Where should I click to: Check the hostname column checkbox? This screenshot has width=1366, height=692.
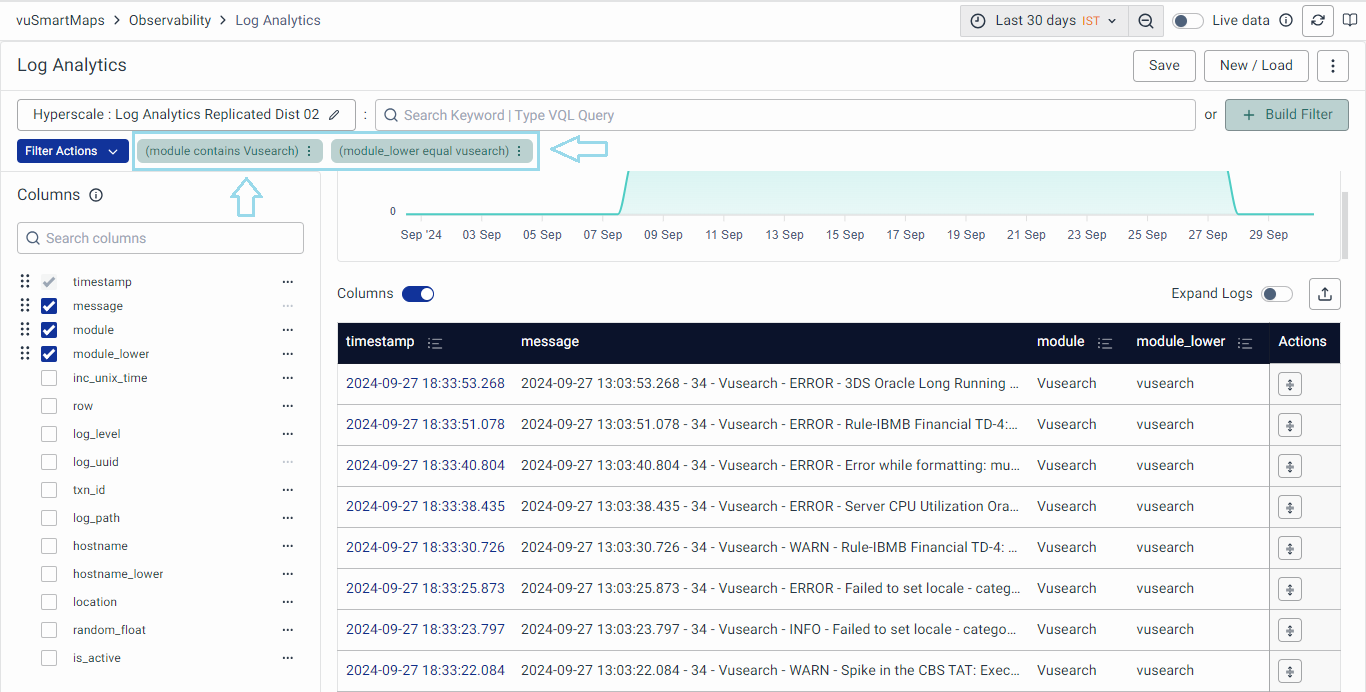(x=49, y=546)
